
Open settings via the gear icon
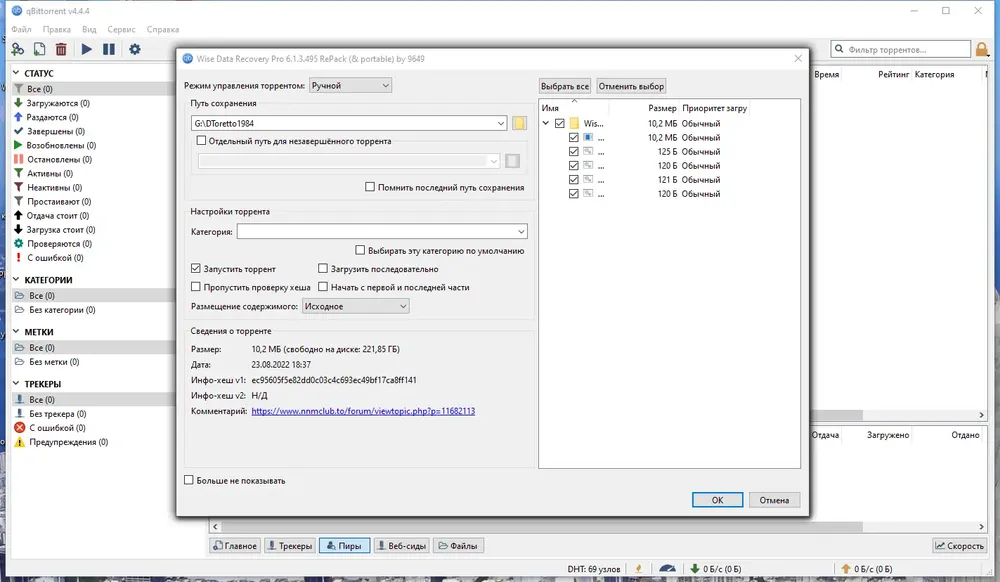pos(134,49)
